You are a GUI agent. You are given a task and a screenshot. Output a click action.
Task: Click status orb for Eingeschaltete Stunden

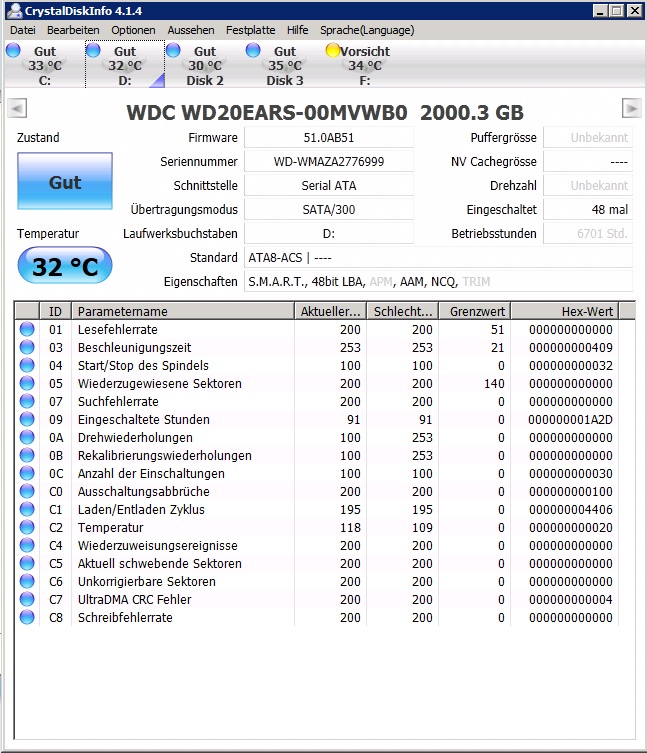(x=27, y=419)
